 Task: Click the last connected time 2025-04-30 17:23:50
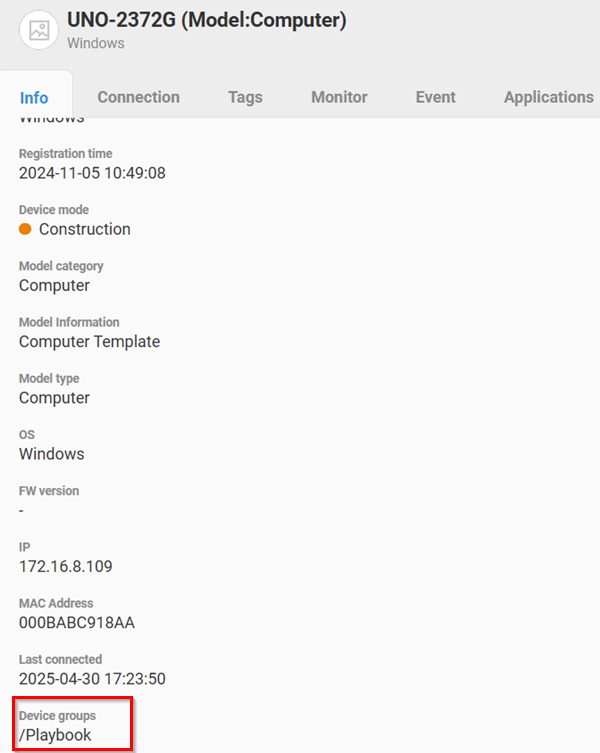92,679
